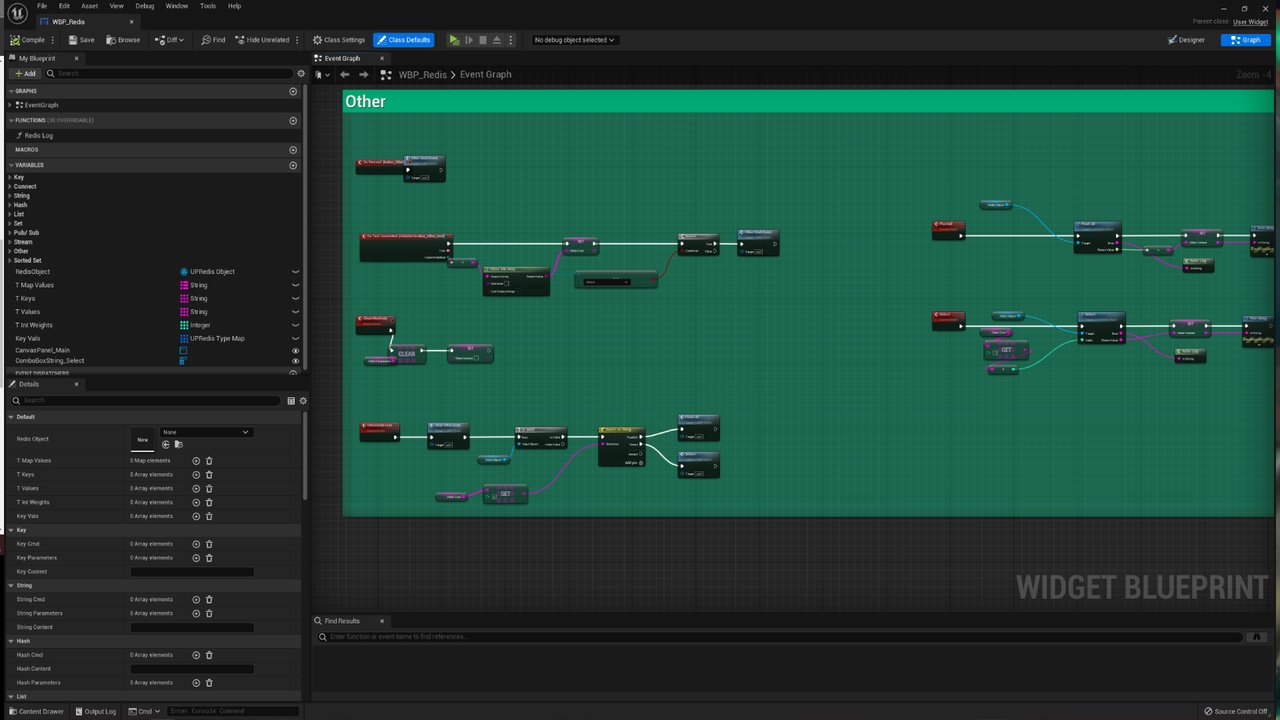Toggle T Map Values editable eye
Screen dimensions: 1280x720
295,285
